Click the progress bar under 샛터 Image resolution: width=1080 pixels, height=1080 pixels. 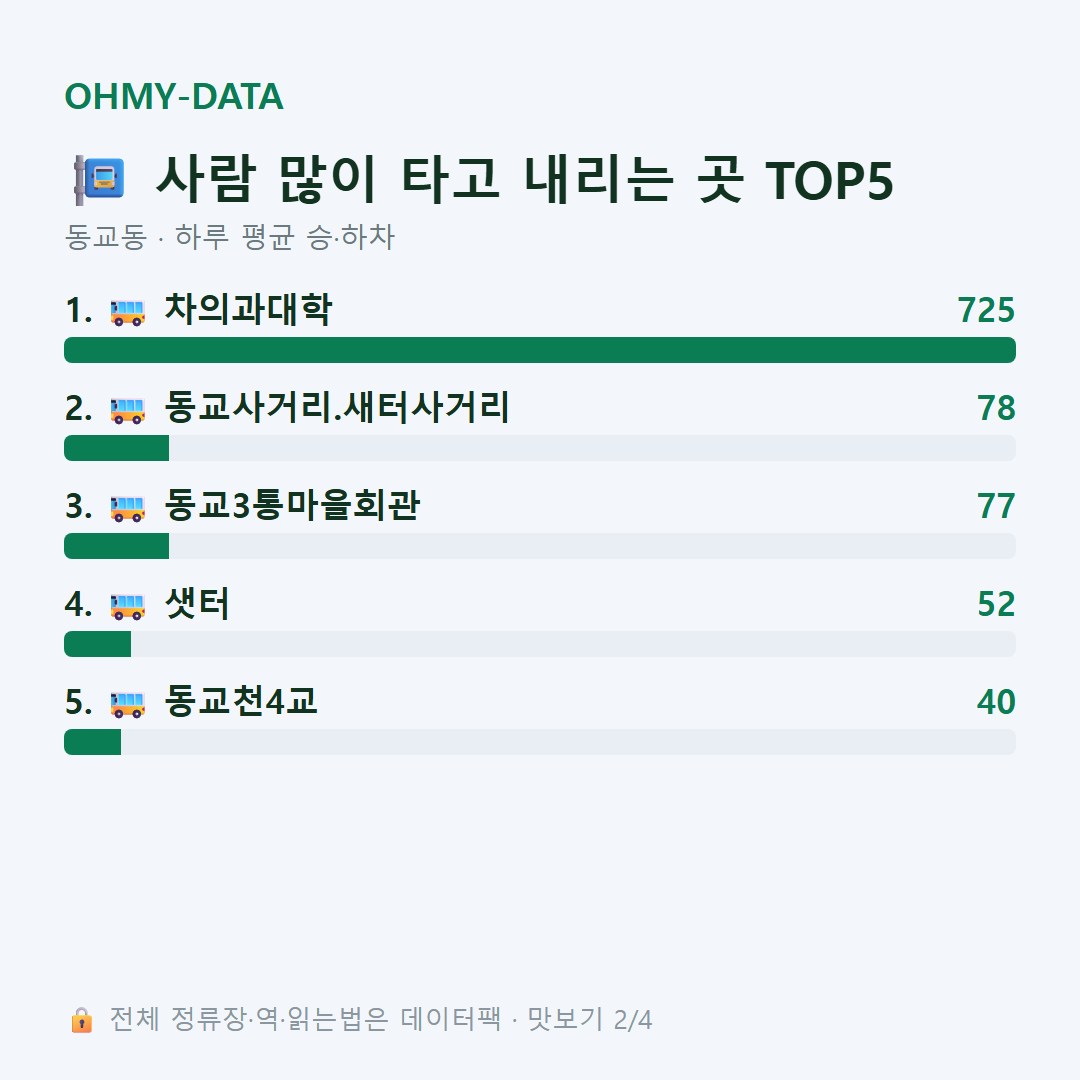540,644
